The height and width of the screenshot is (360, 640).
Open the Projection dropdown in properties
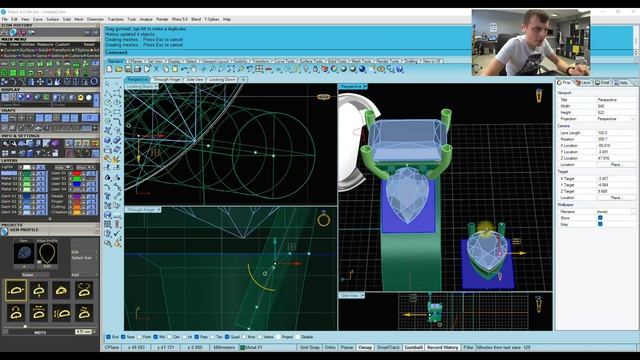(616, 119)
